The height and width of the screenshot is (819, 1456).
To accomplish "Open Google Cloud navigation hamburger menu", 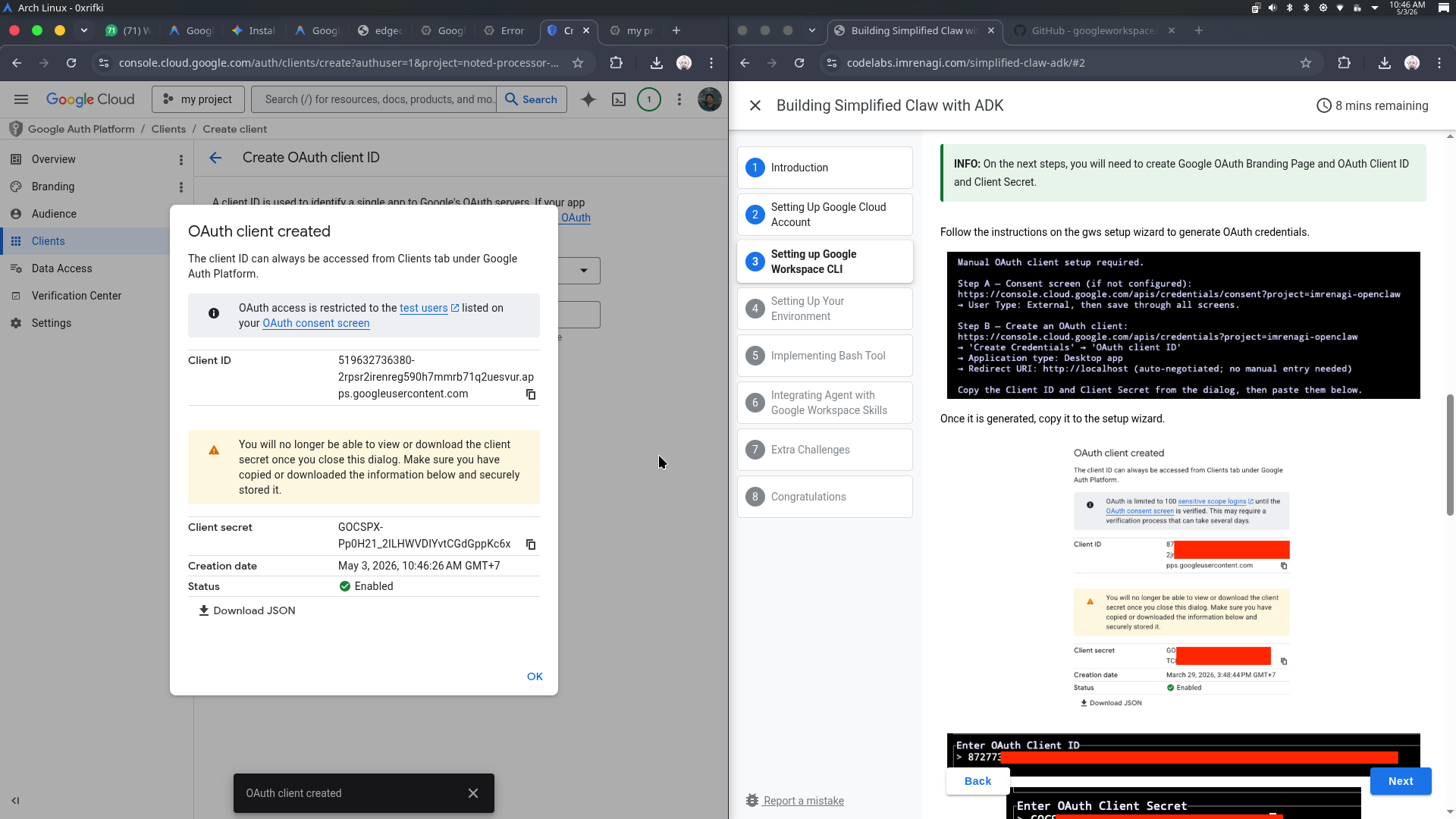I will (21, 99).
